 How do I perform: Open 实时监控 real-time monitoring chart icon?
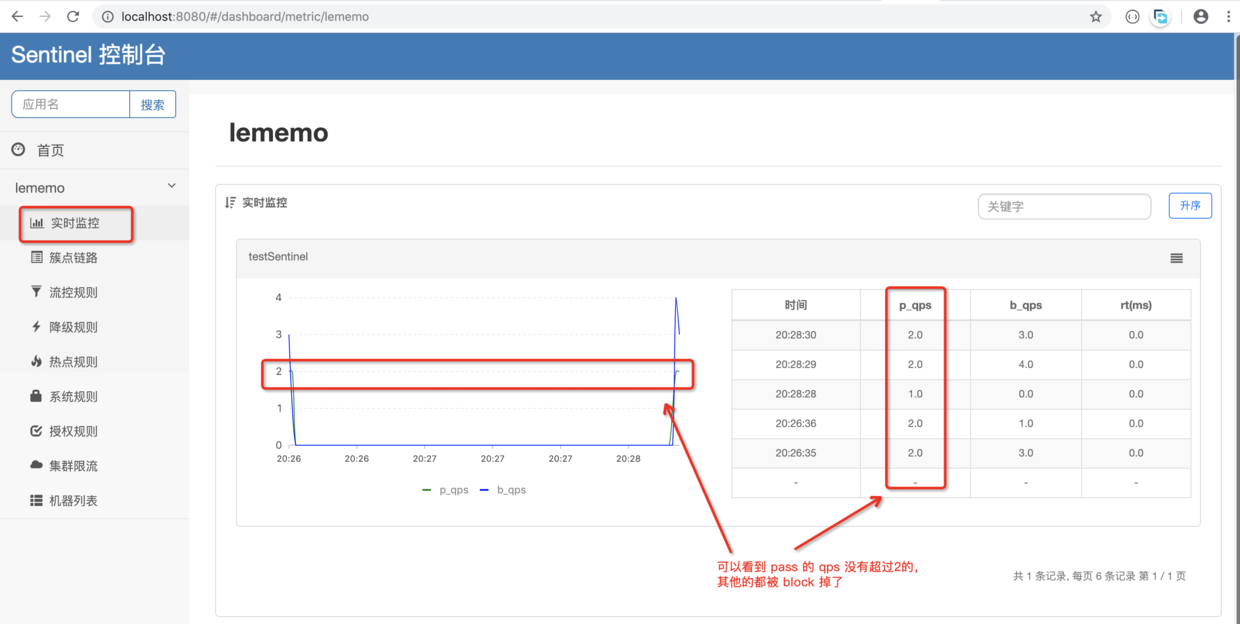tap(37, 223)
